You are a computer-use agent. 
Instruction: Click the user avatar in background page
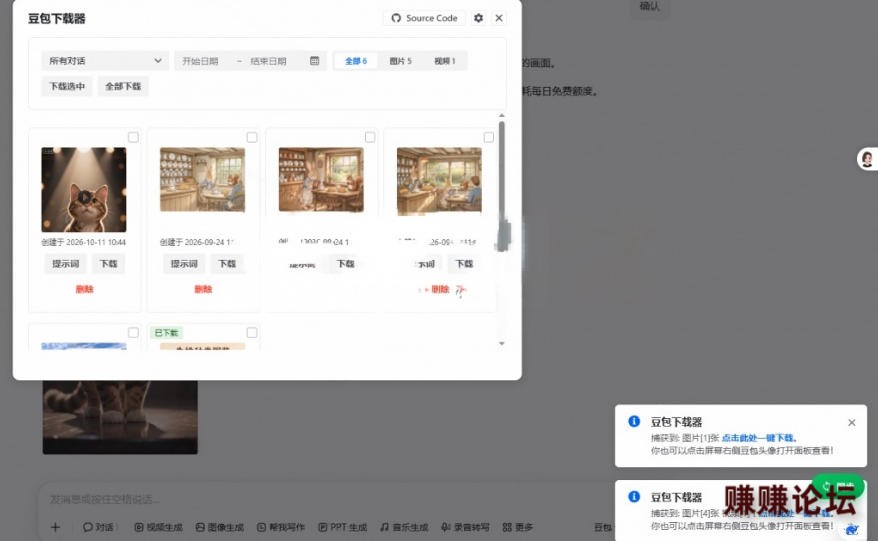pos(867,158)
